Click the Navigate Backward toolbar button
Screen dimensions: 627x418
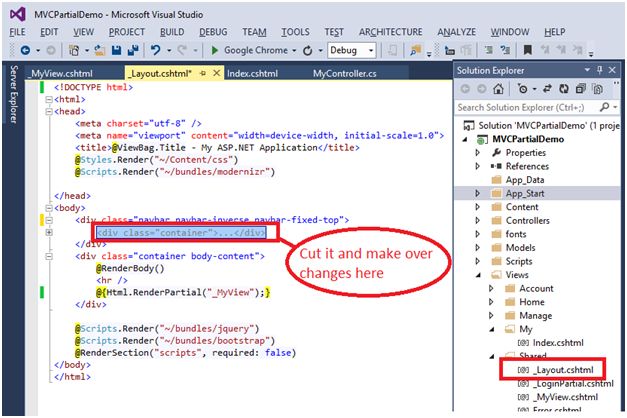point(25,50)
